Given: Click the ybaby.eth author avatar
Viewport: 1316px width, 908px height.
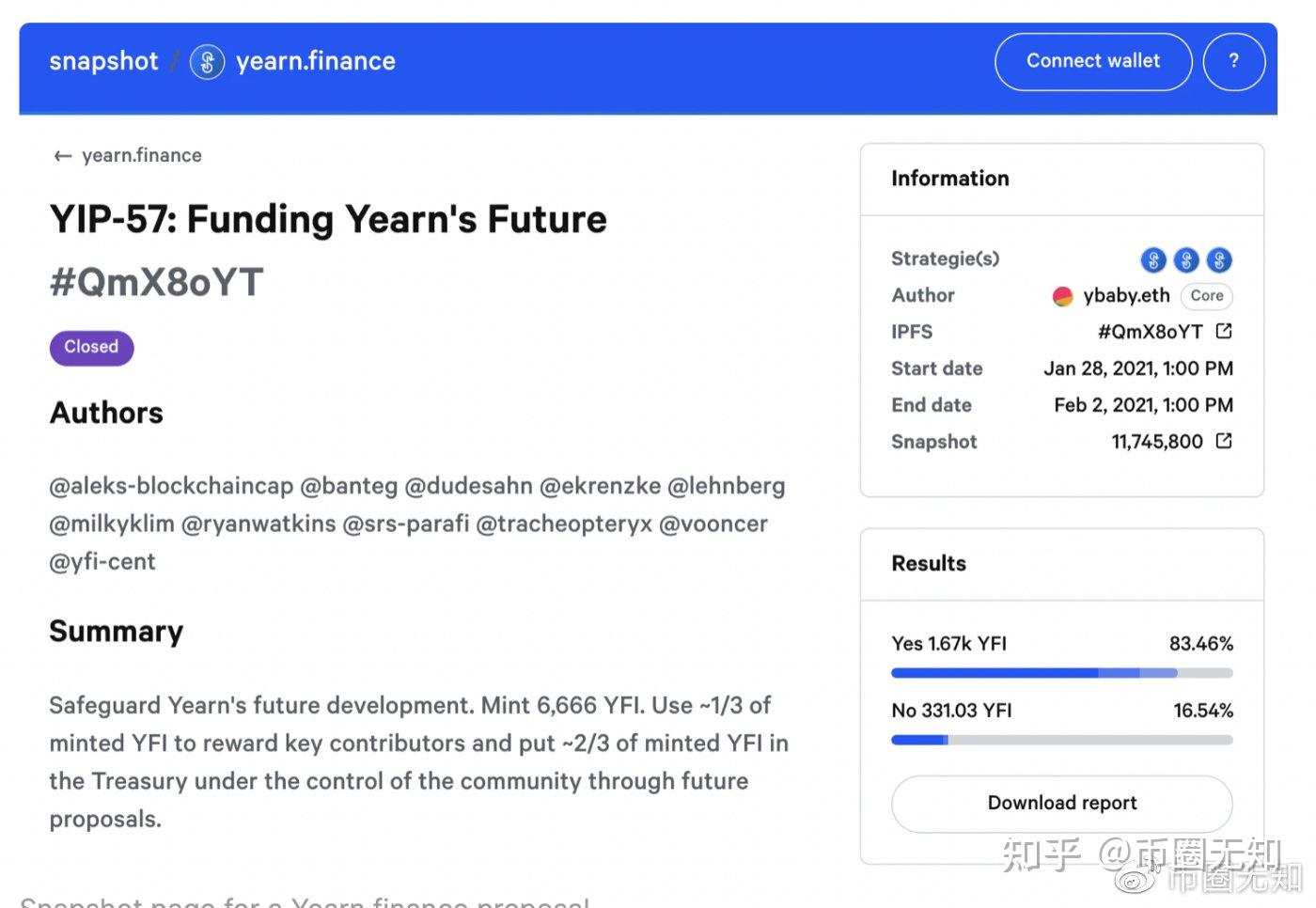Looking at the screenshot, I should [x=1062, y=296].
